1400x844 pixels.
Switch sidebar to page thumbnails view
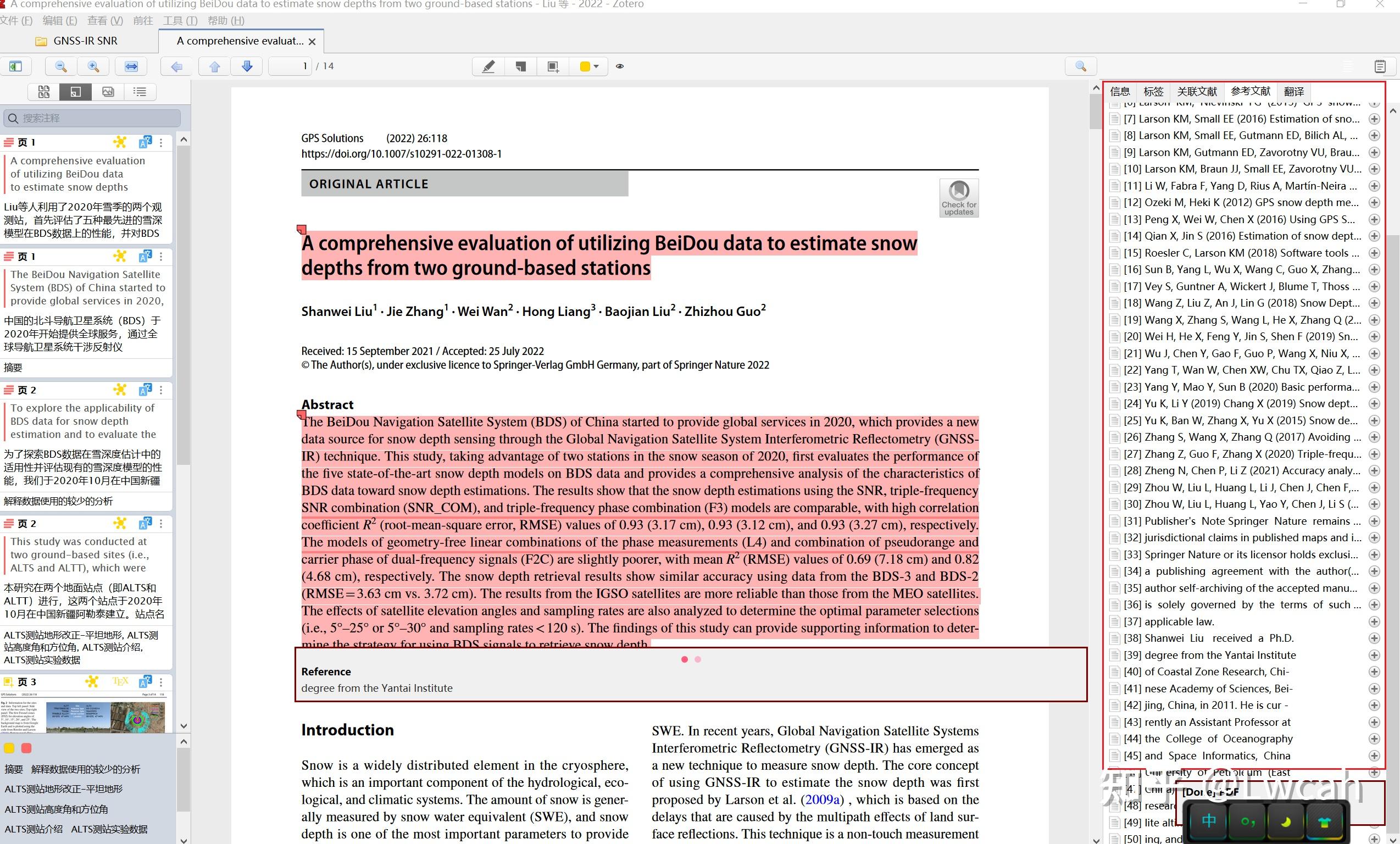pyautogui.click(x=44, y=92)
